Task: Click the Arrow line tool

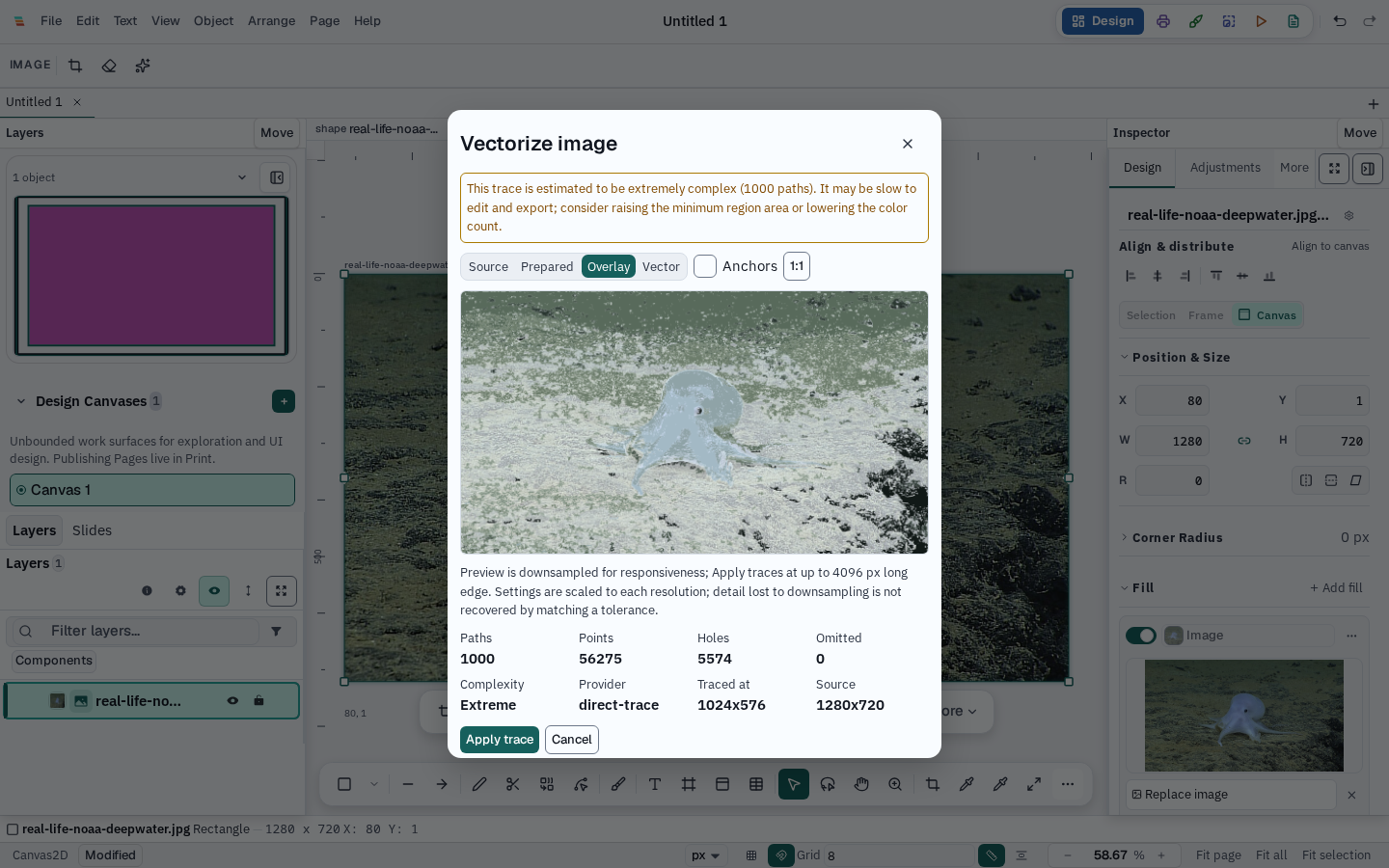Action: (442, 784)
